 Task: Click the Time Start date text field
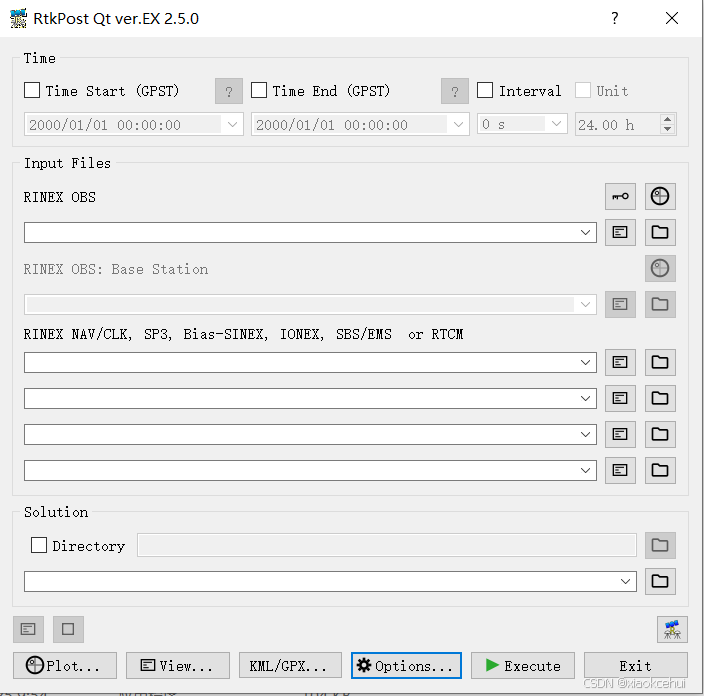123,124
